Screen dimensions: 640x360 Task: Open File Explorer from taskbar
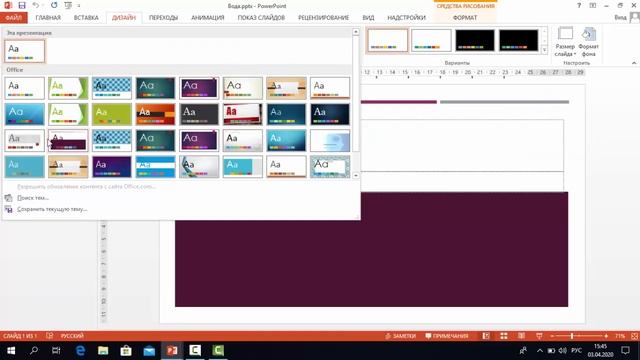103,350
